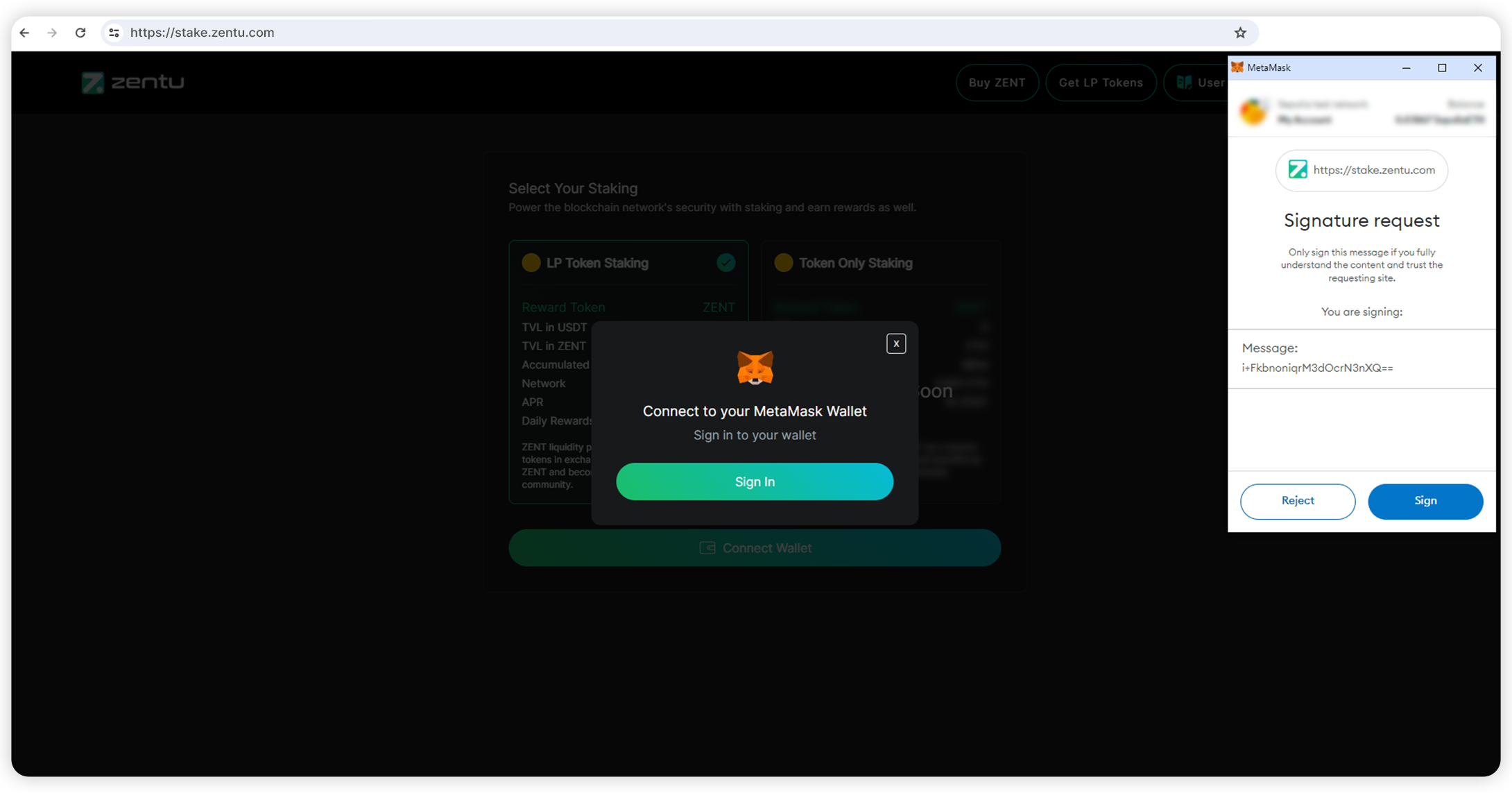Viewport: 1512px width, 793px height.
Task: Select LP Token Staking option checkmark
Action: point(725,263)
